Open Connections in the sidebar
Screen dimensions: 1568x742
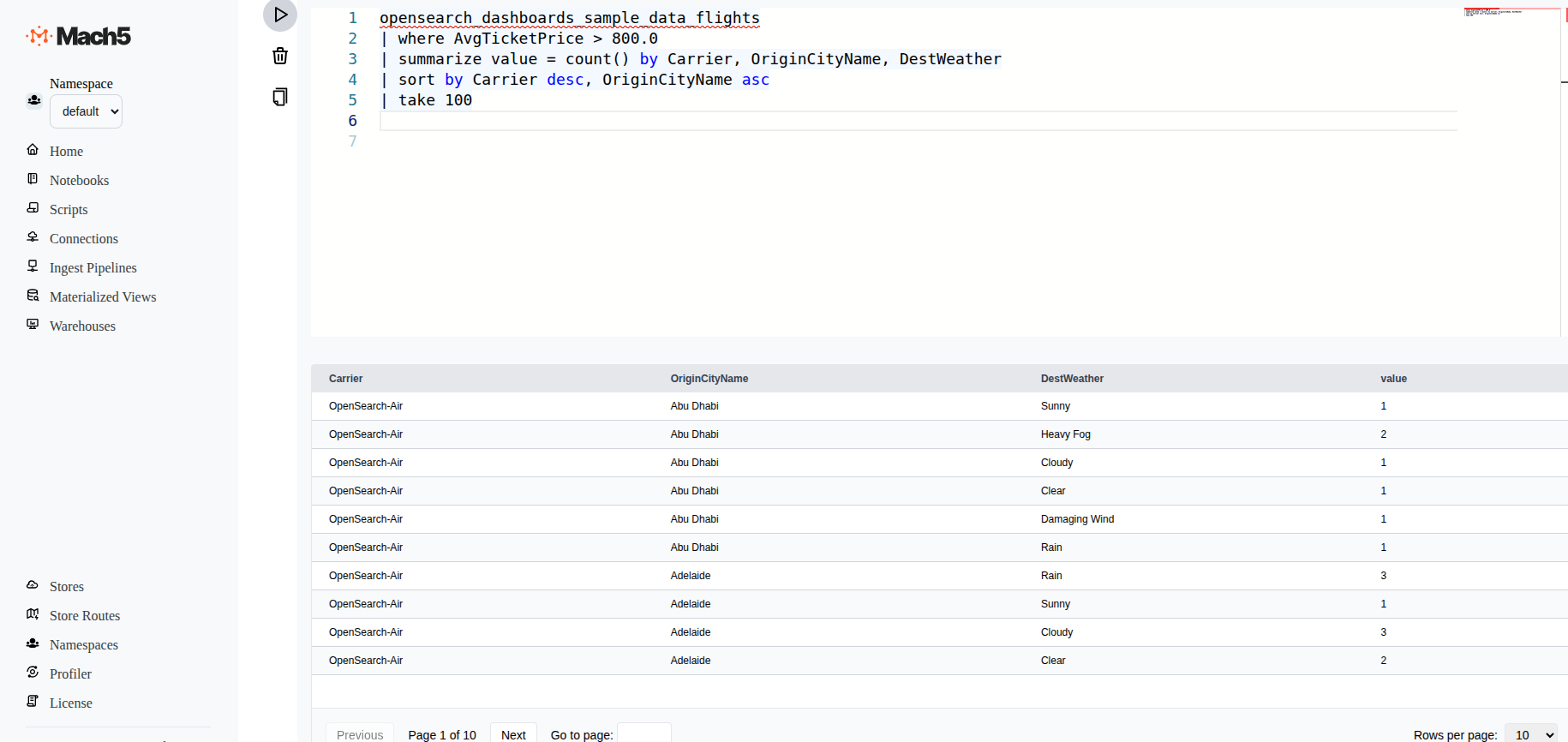tap(84, 239)
